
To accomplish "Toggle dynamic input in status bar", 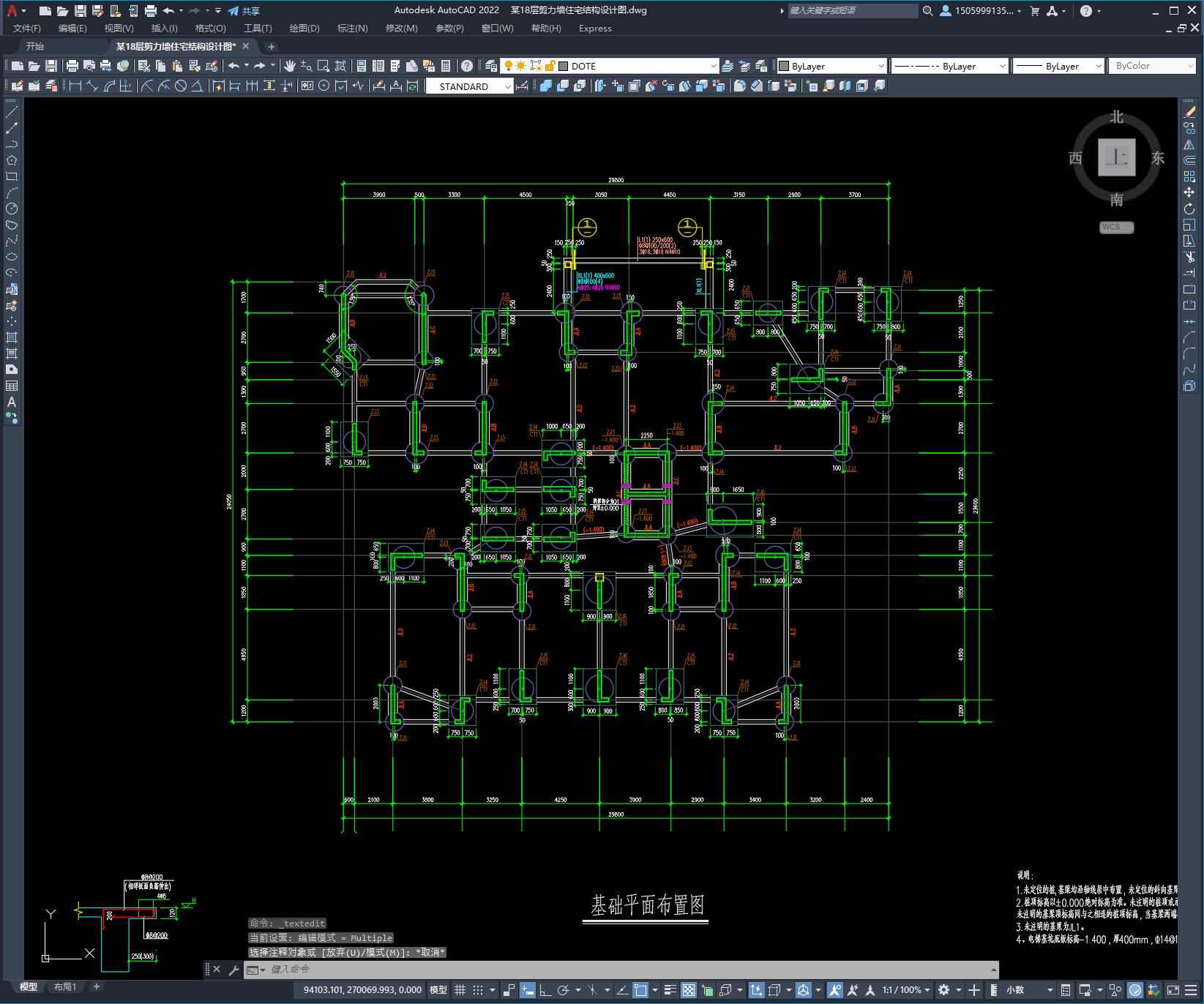I will pos(528,990).
